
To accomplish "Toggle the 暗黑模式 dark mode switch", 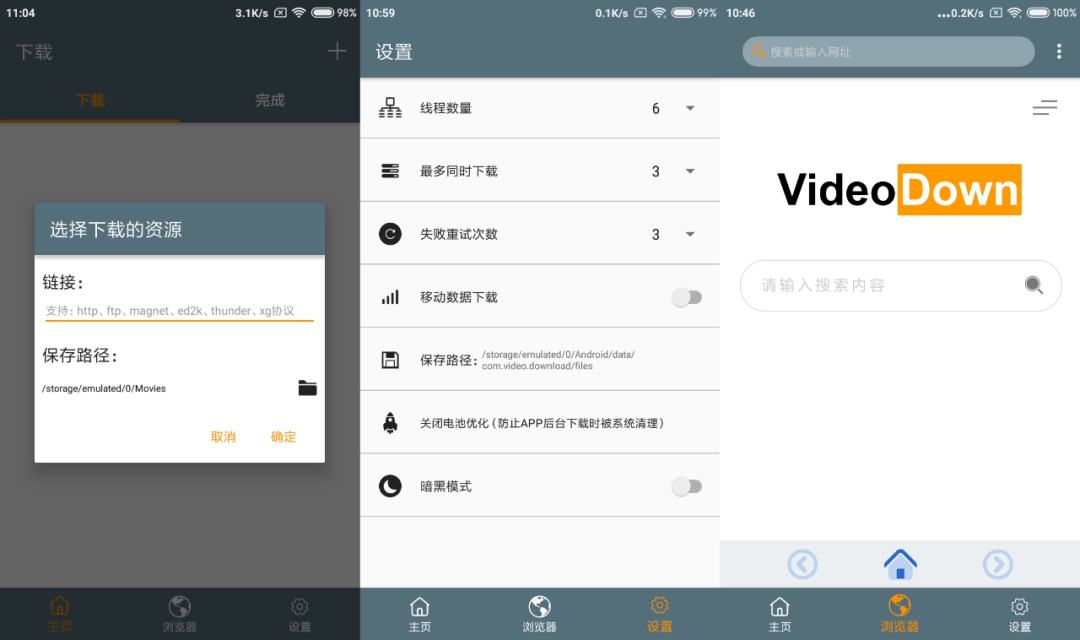I will tap(687, 486).
